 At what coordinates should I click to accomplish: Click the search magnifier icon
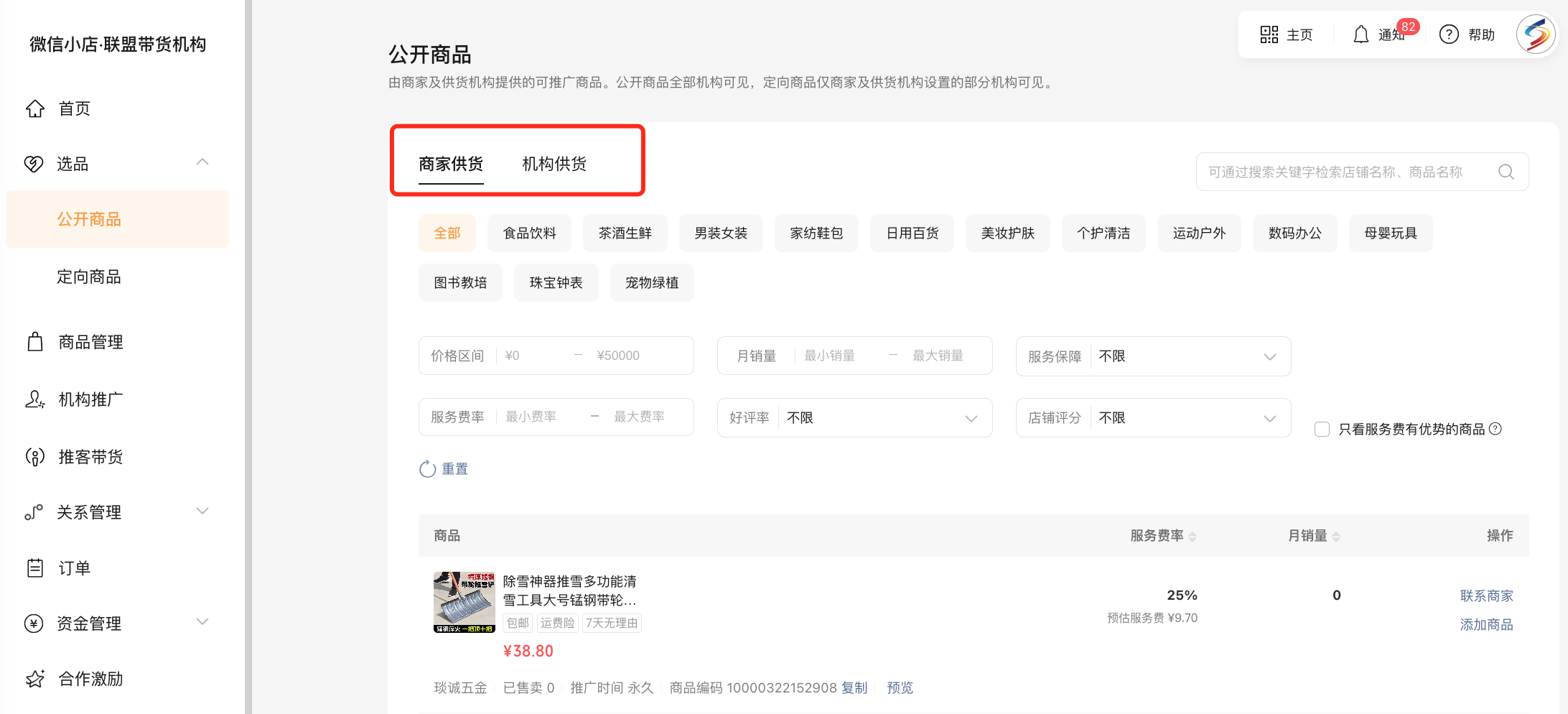click(1506, 172)
